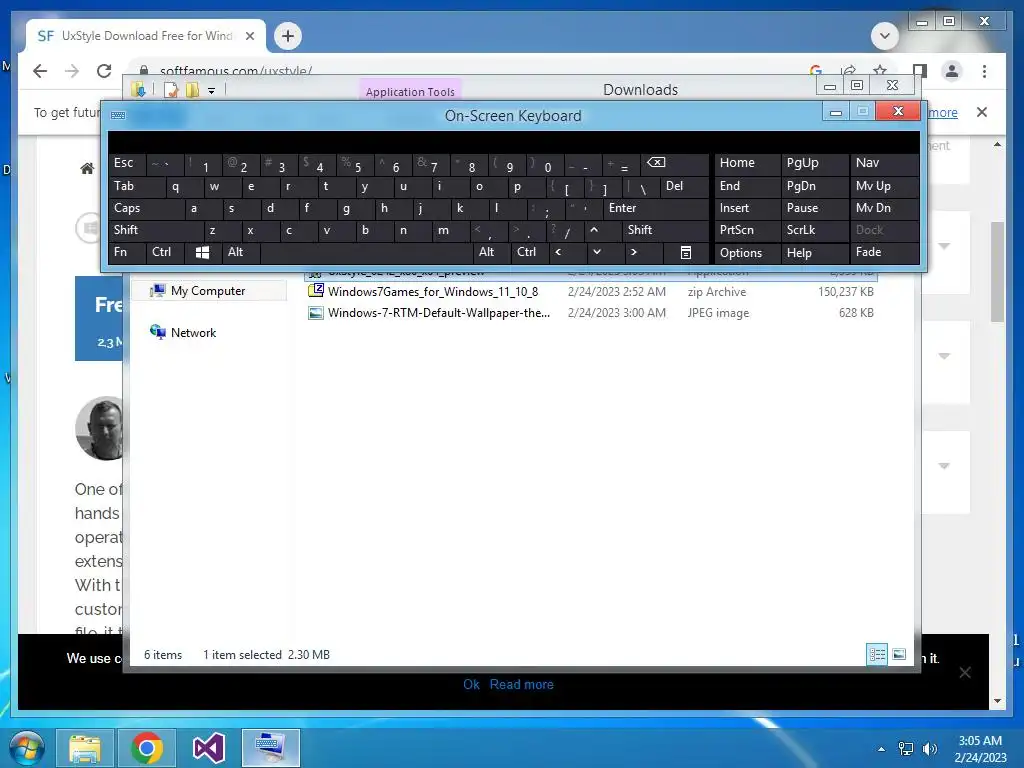The image size is (1024, 768).
Task: Click the Chrome address bar
Action: (470, 71)
